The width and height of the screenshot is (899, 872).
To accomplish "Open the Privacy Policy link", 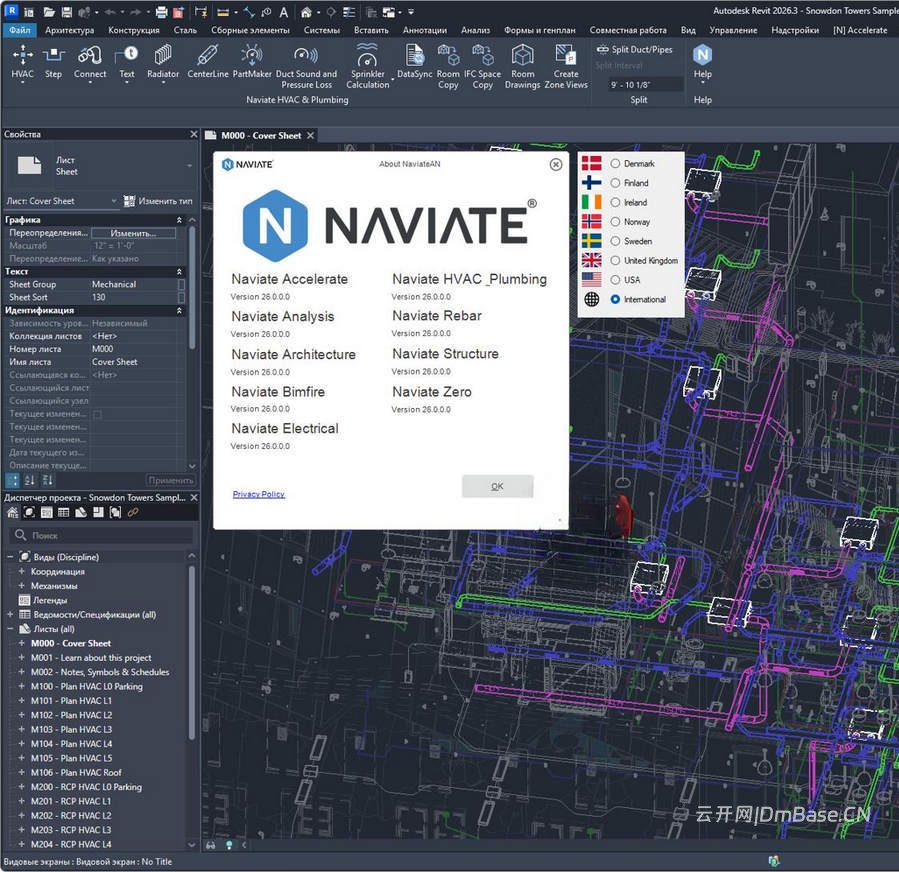I will point(259,494).
